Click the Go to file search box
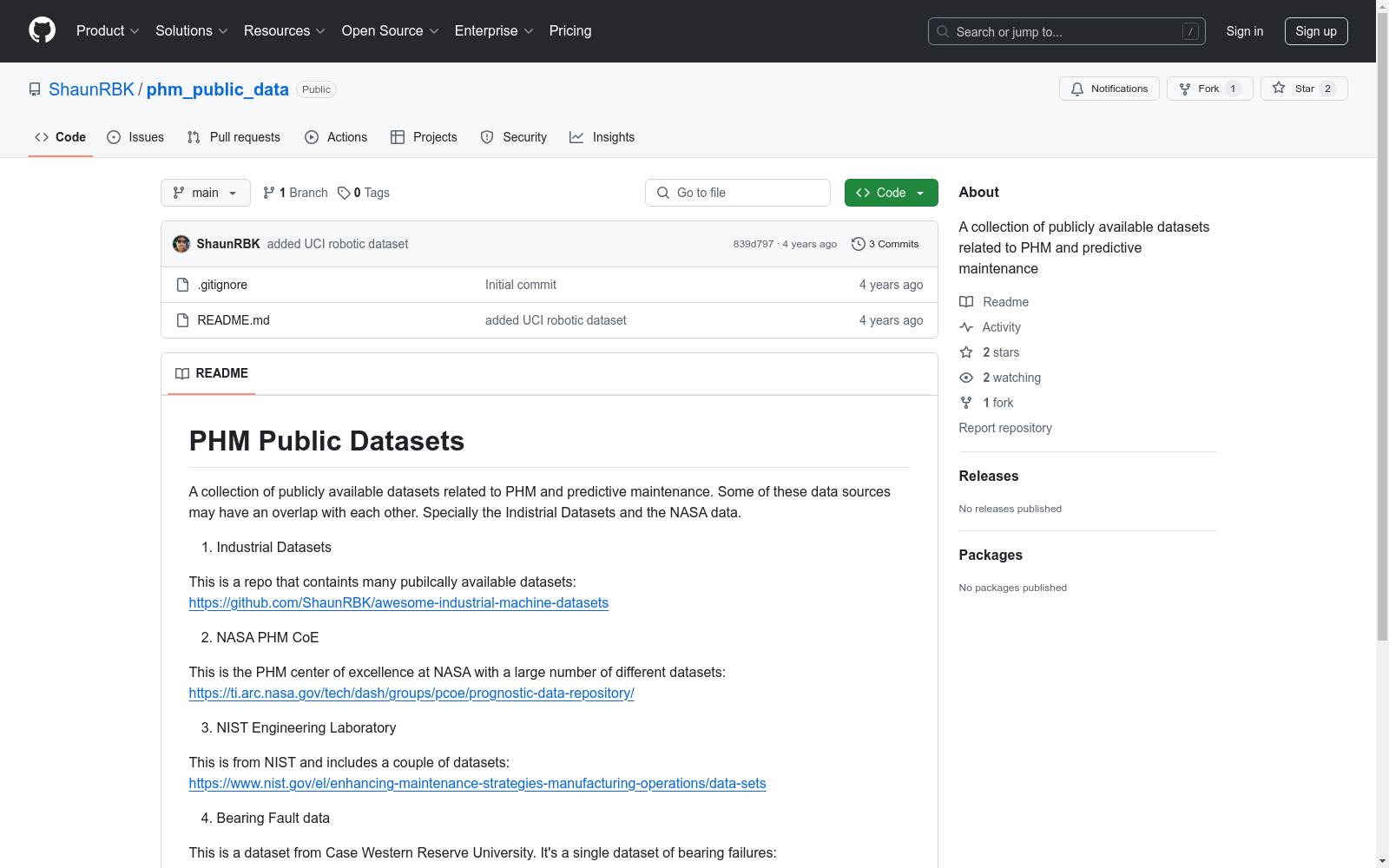Image resolution: width=1389 pixels, height=868 pixels. coord(738,193)
